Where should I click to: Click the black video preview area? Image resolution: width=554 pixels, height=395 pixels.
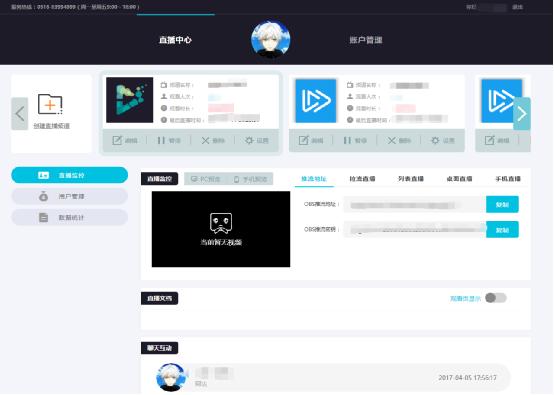pos(221,229)
